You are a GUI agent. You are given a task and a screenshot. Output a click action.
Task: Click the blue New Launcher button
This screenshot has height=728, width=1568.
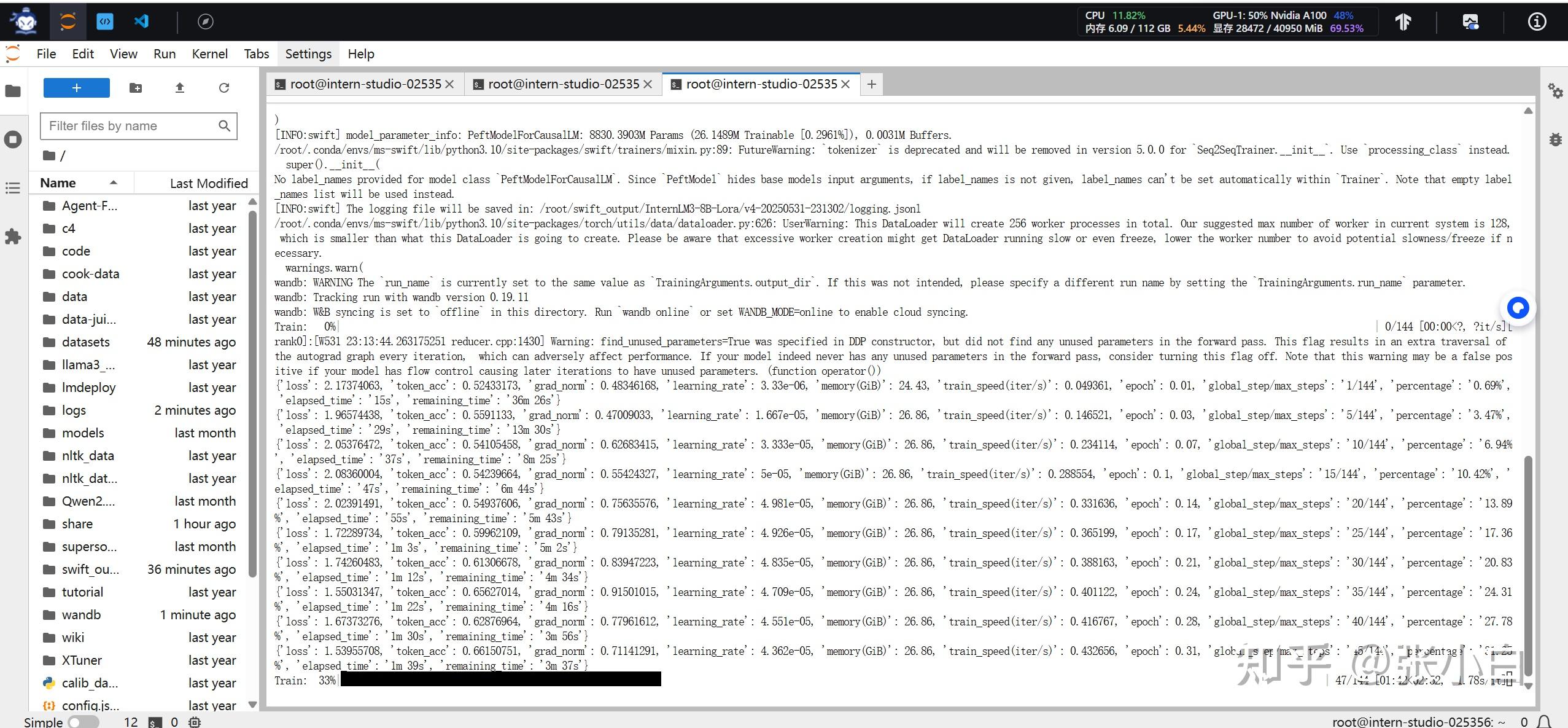(x=77, y=88)
